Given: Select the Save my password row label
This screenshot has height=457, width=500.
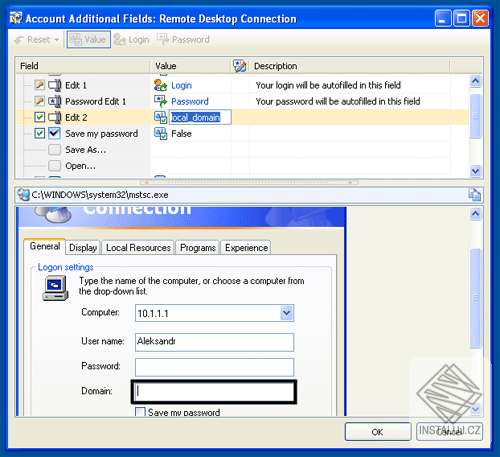Looking at the screenshot, I should pyautogui.click(x=102, y=134).
